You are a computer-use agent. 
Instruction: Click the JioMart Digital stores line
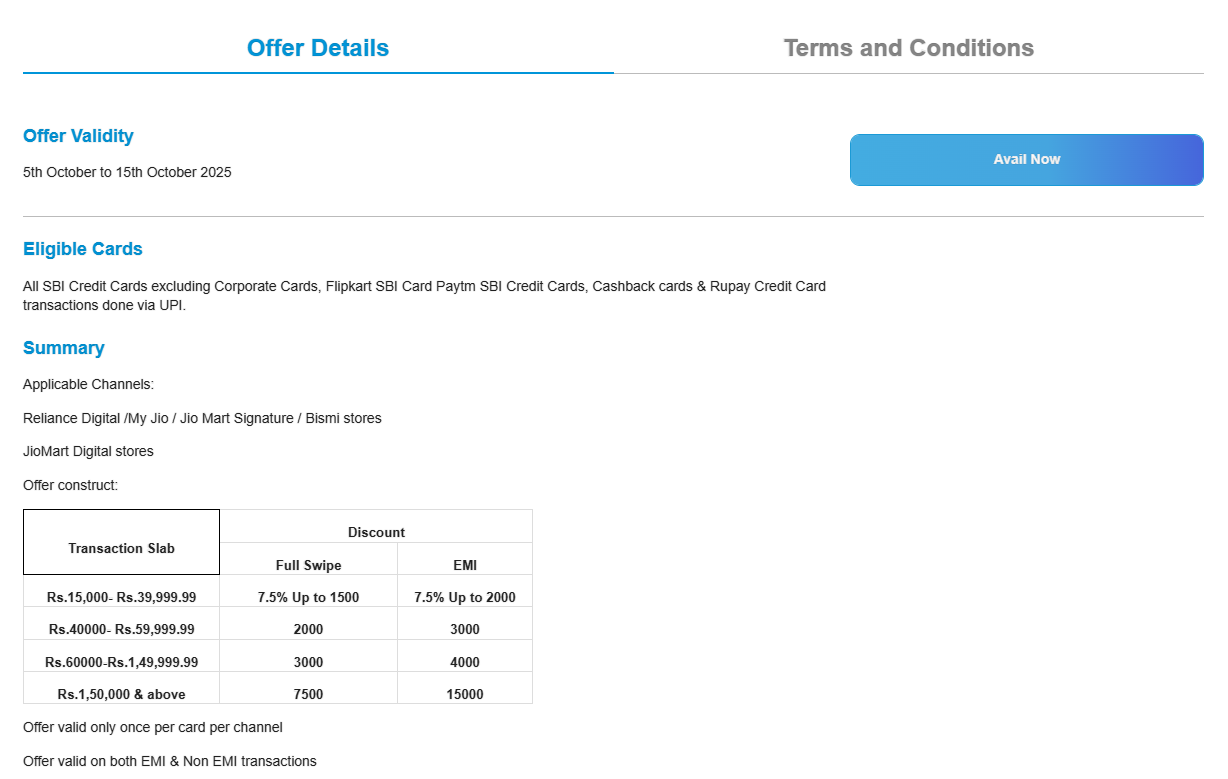(88, 451)
